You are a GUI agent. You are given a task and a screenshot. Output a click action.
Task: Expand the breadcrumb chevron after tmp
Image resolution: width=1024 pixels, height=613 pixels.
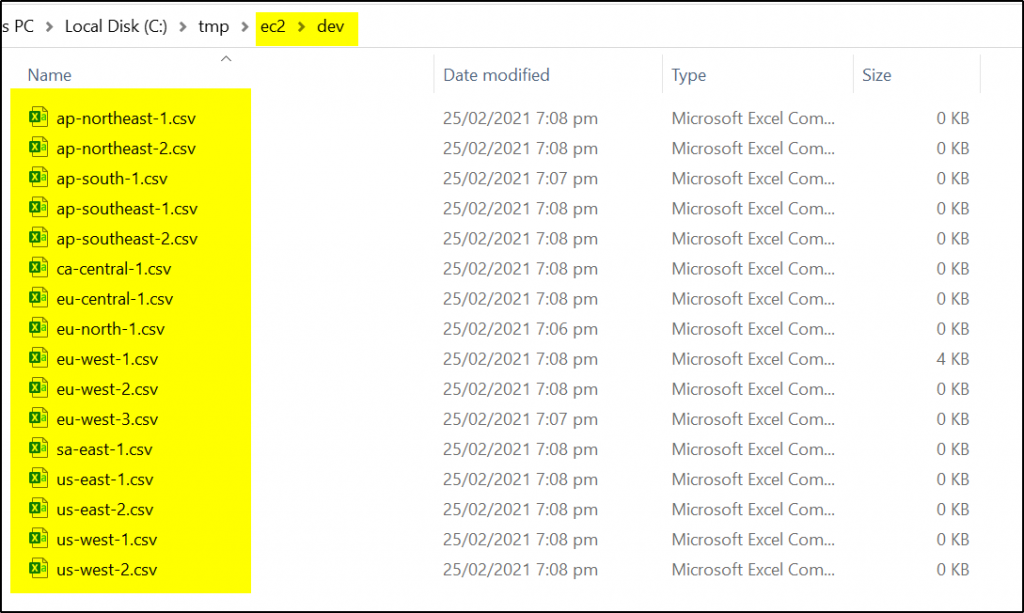[x=246, y=27]
